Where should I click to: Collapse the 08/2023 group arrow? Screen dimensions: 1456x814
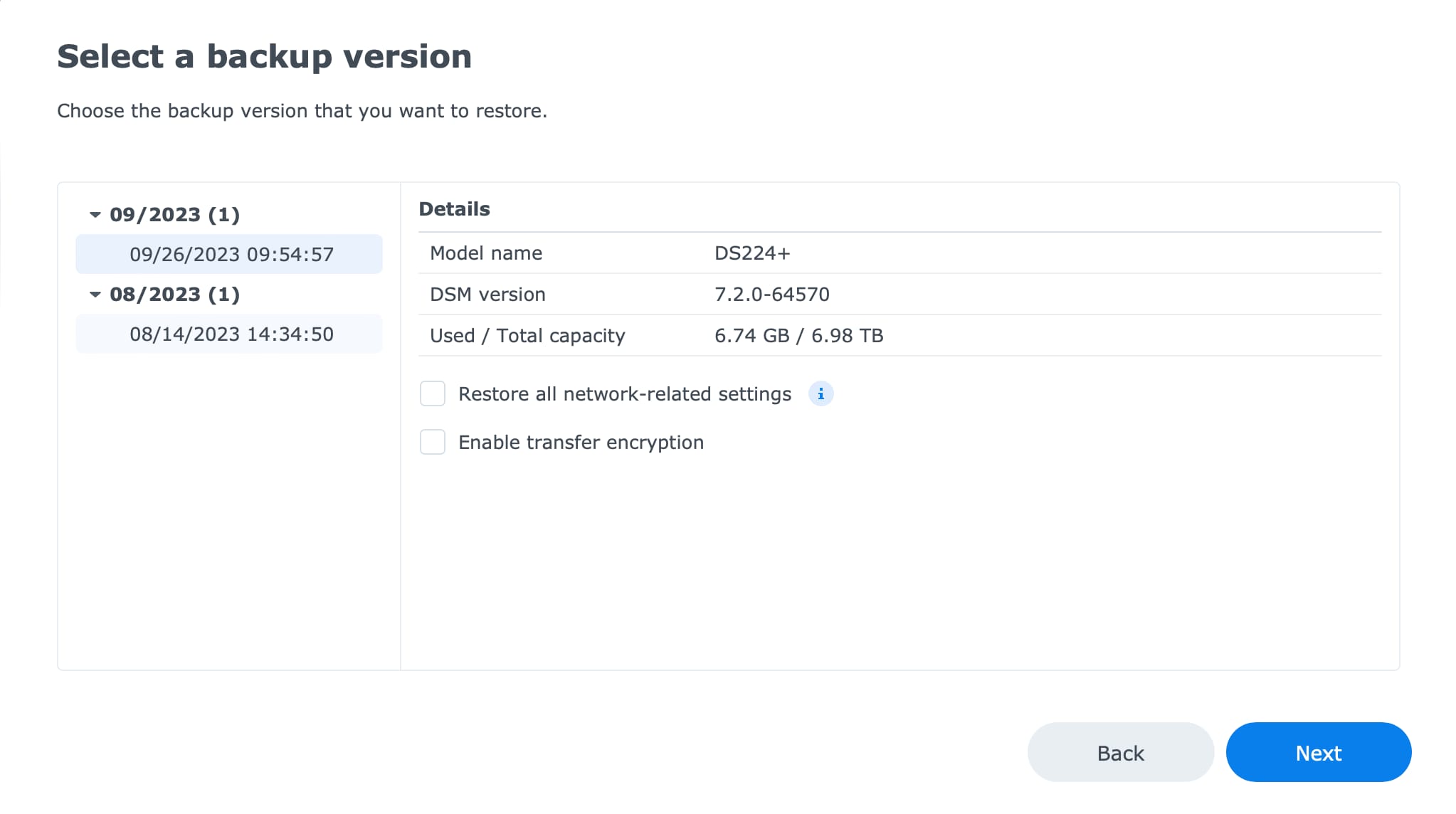[x=95, y=294]
